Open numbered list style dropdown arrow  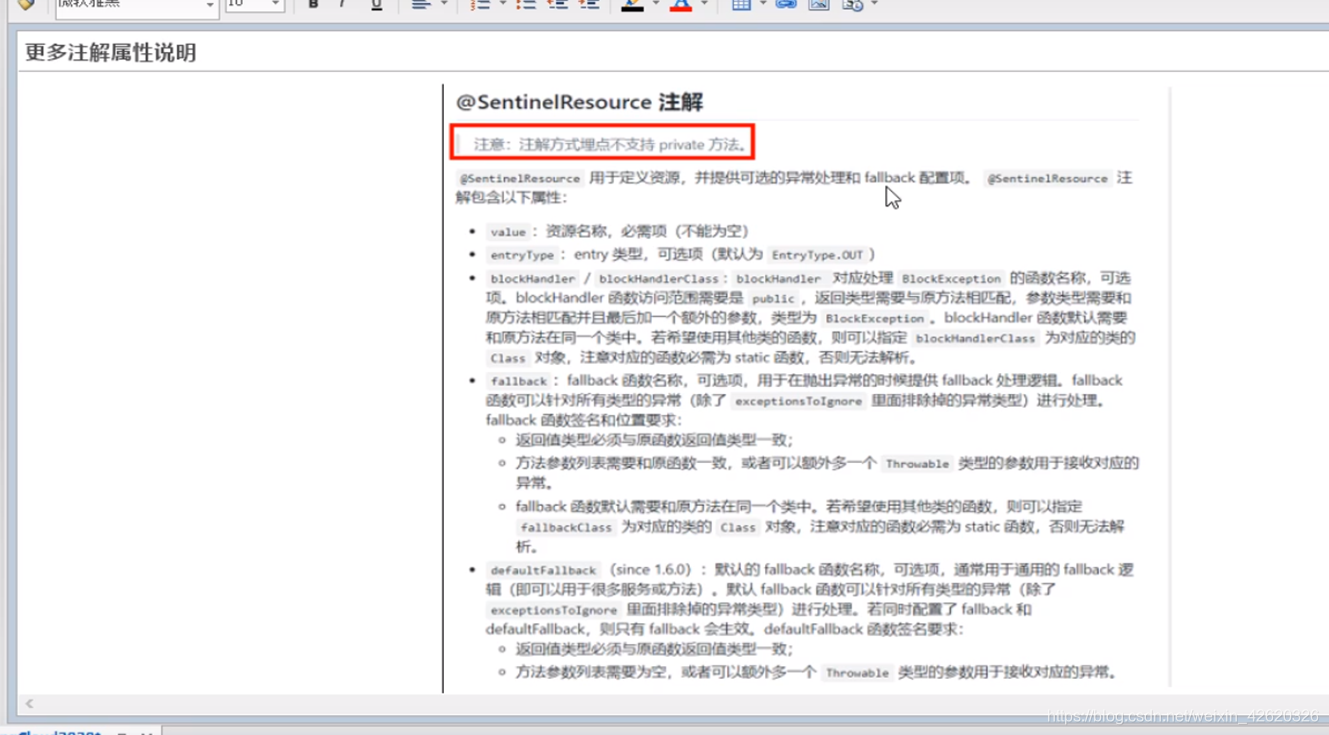click(503, 4)
